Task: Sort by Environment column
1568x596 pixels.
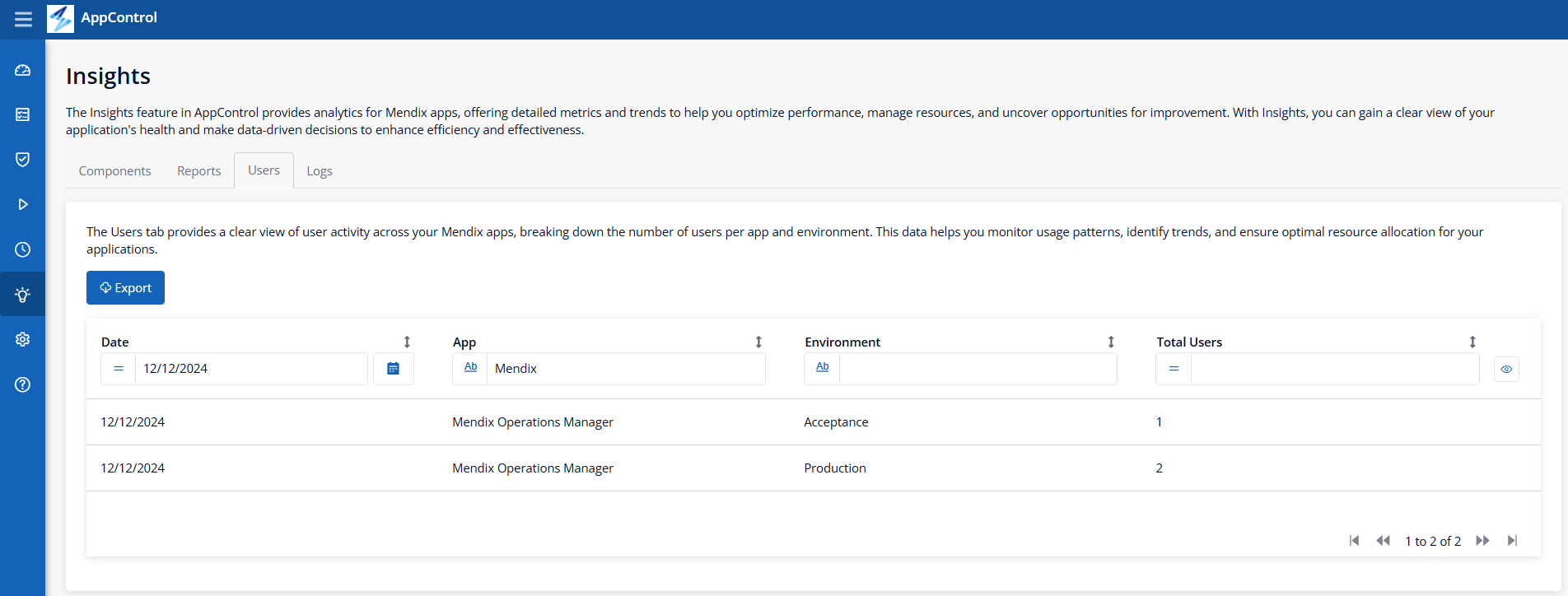Action: pos(1111,342)
